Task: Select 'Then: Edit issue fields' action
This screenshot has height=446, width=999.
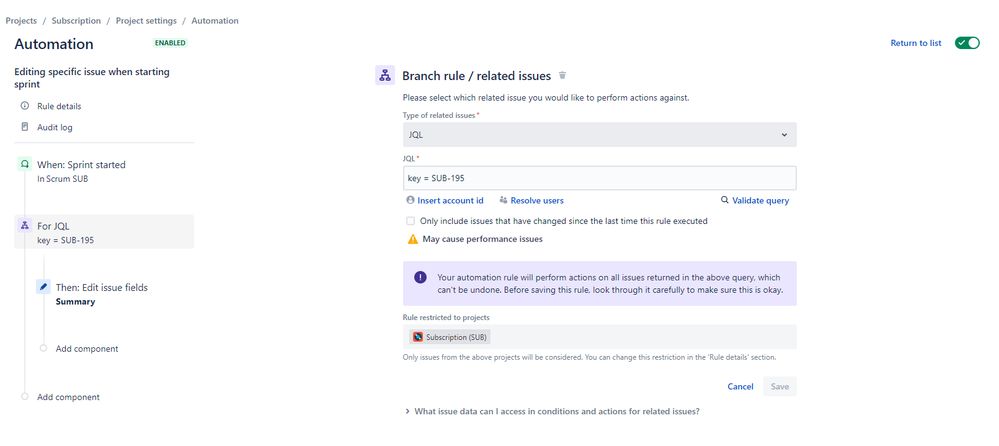Action: click(101, 287)
